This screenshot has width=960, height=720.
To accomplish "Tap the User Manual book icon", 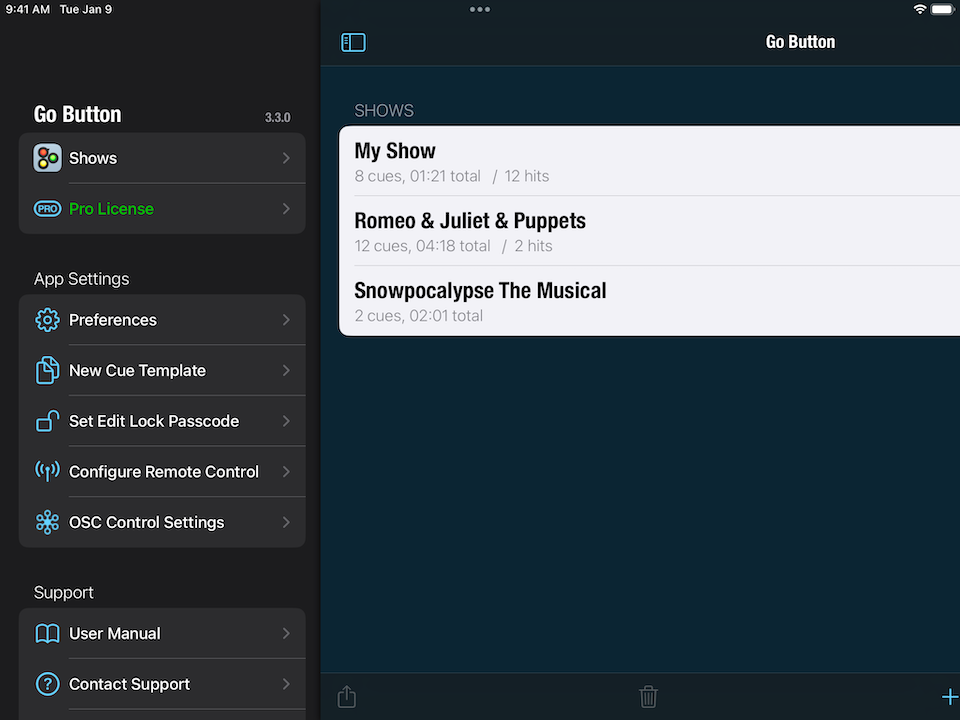I will [x=47, y=634].
